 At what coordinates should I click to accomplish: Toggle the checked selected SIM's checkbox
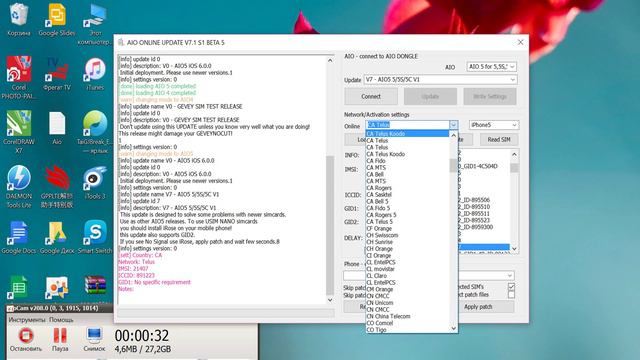click(x=511, y=287)
